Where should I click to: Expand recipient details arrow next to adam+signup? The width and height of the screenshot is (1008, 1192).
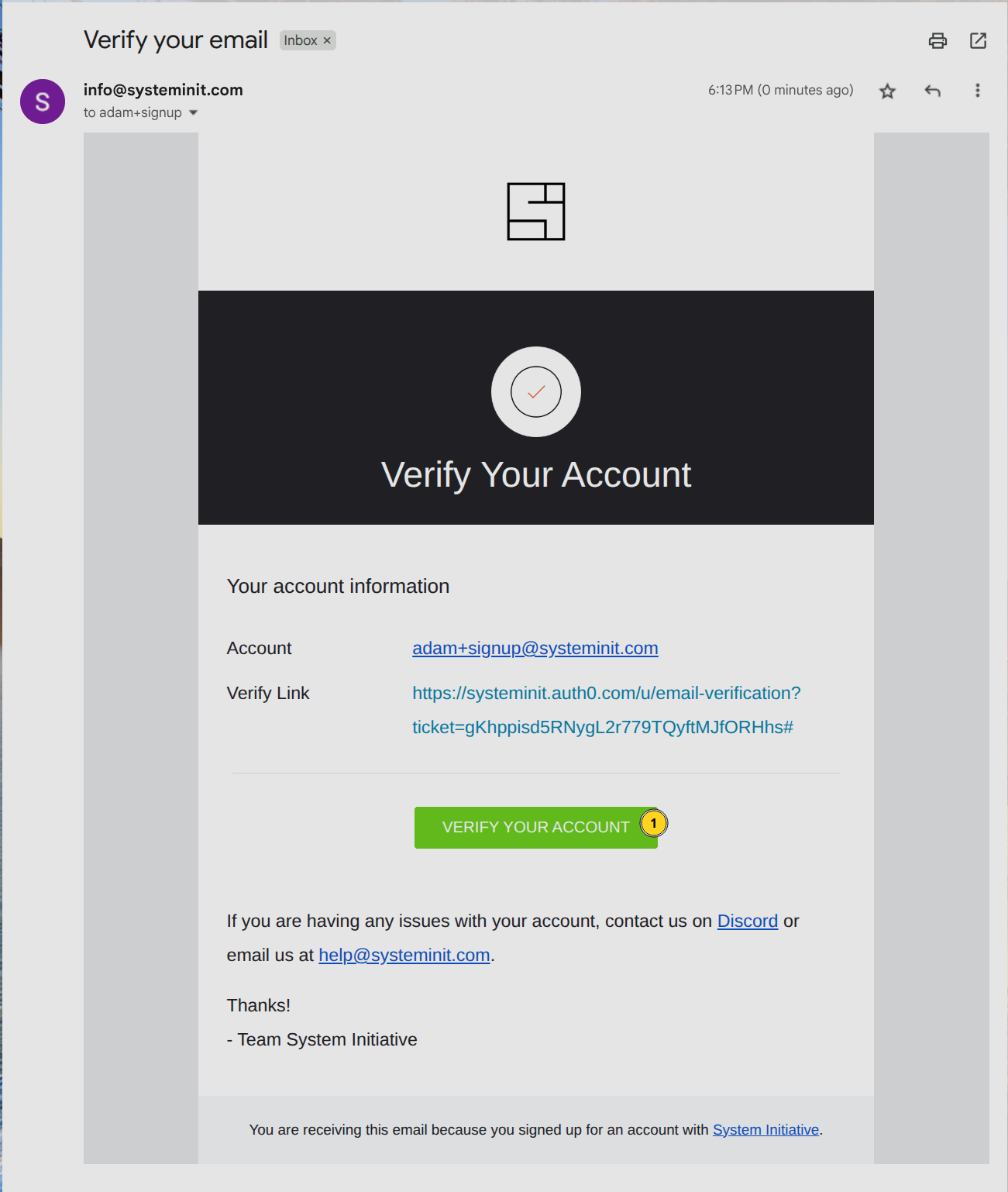194,113
